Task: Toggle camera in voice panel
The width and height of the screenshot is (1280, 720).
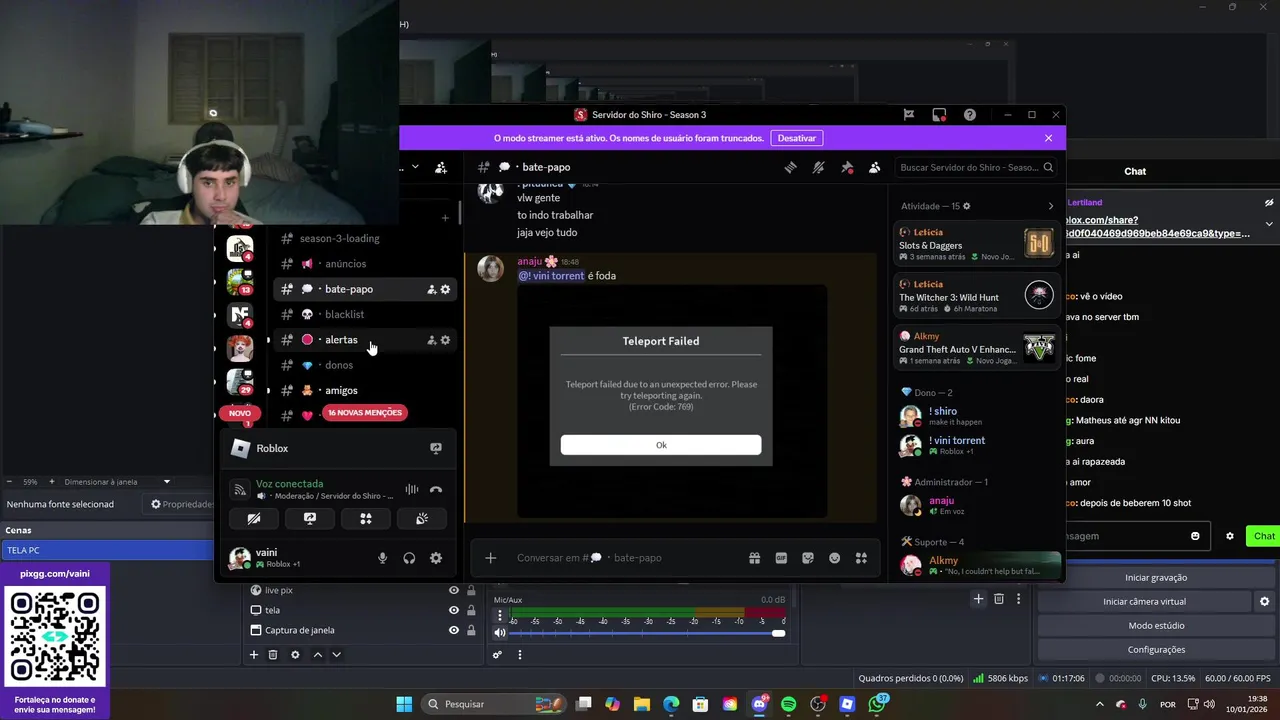Action: point(254,518)
